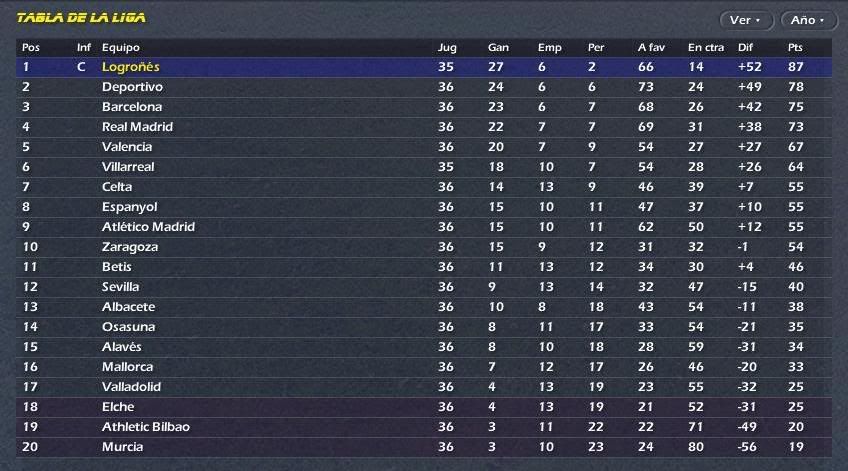Viewport: 848px width, 471px height.
Task: Click the Jug column header
Action: [447, 48]
